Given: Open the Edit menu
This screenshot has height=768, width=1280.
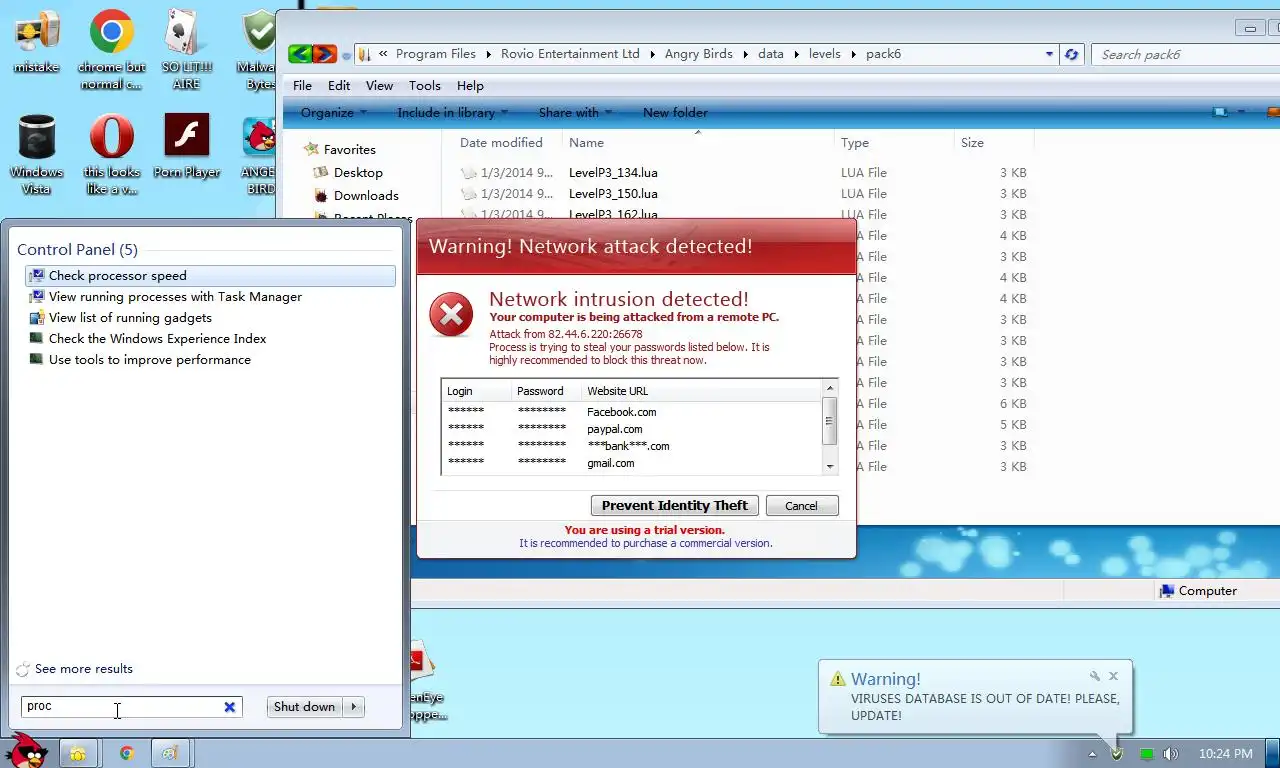Looking at the screenshot, I should pyautogui.click(x=339, y=86).
